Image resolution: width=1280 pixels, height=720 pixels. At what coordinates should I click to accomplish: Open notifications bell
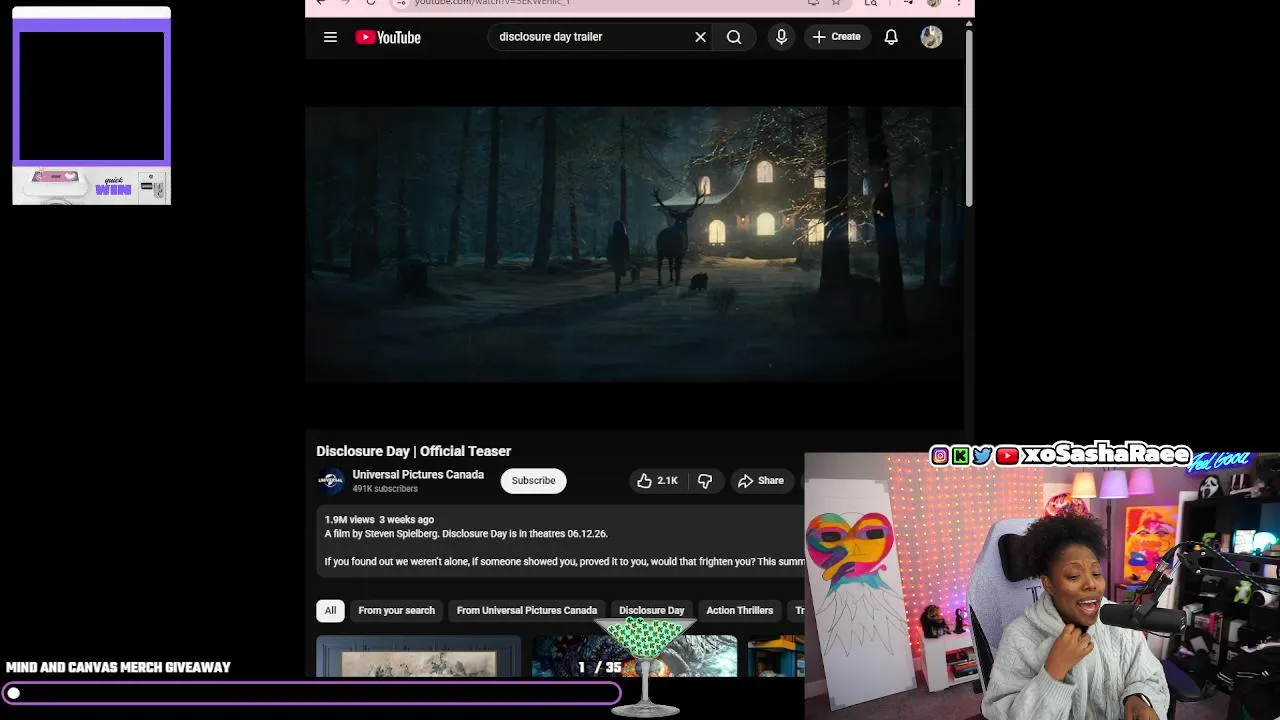pos(891,37)
